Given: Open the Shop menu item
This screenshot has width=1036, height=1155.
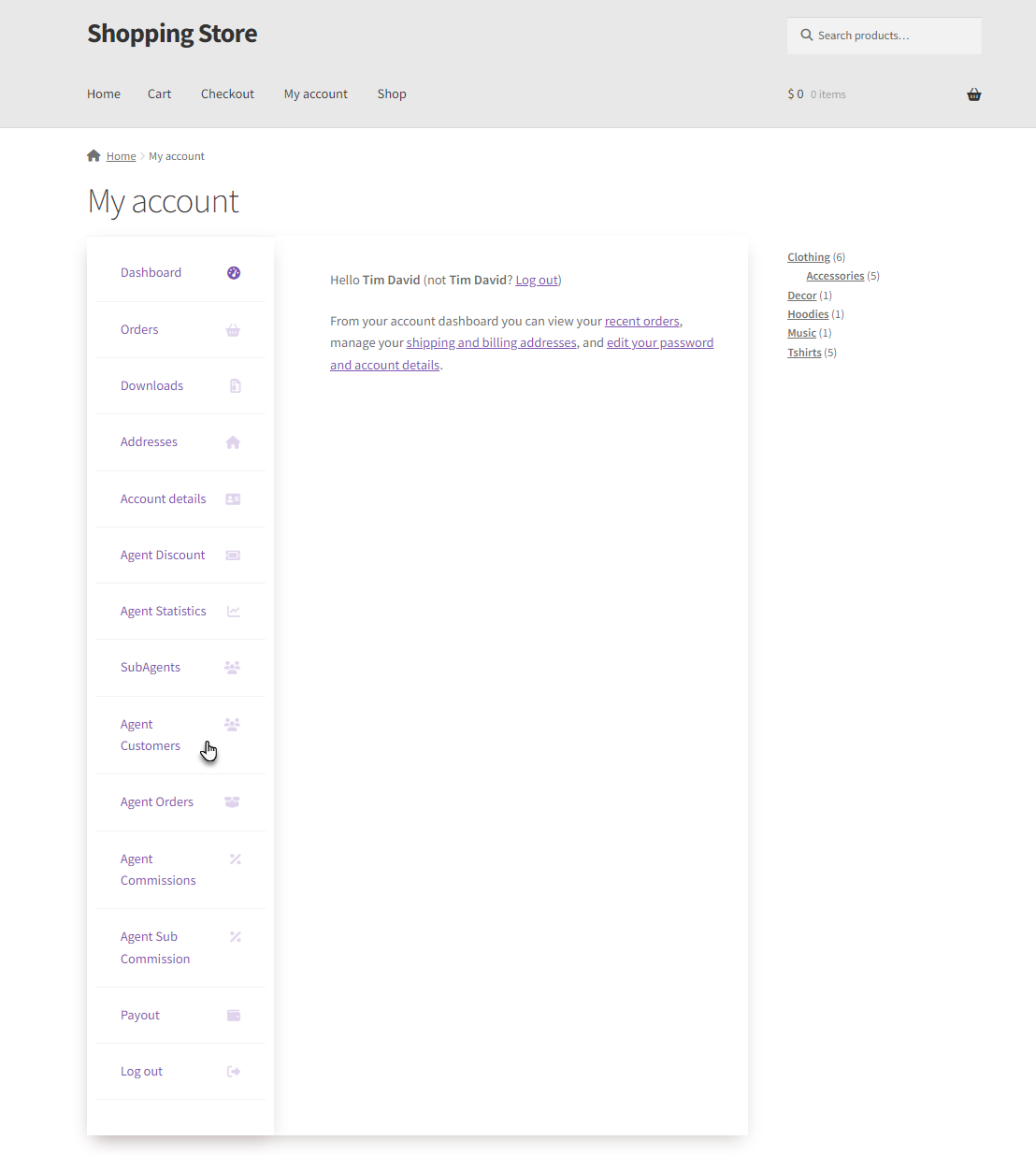Looking at the screenshot, I should click(392, 94).
